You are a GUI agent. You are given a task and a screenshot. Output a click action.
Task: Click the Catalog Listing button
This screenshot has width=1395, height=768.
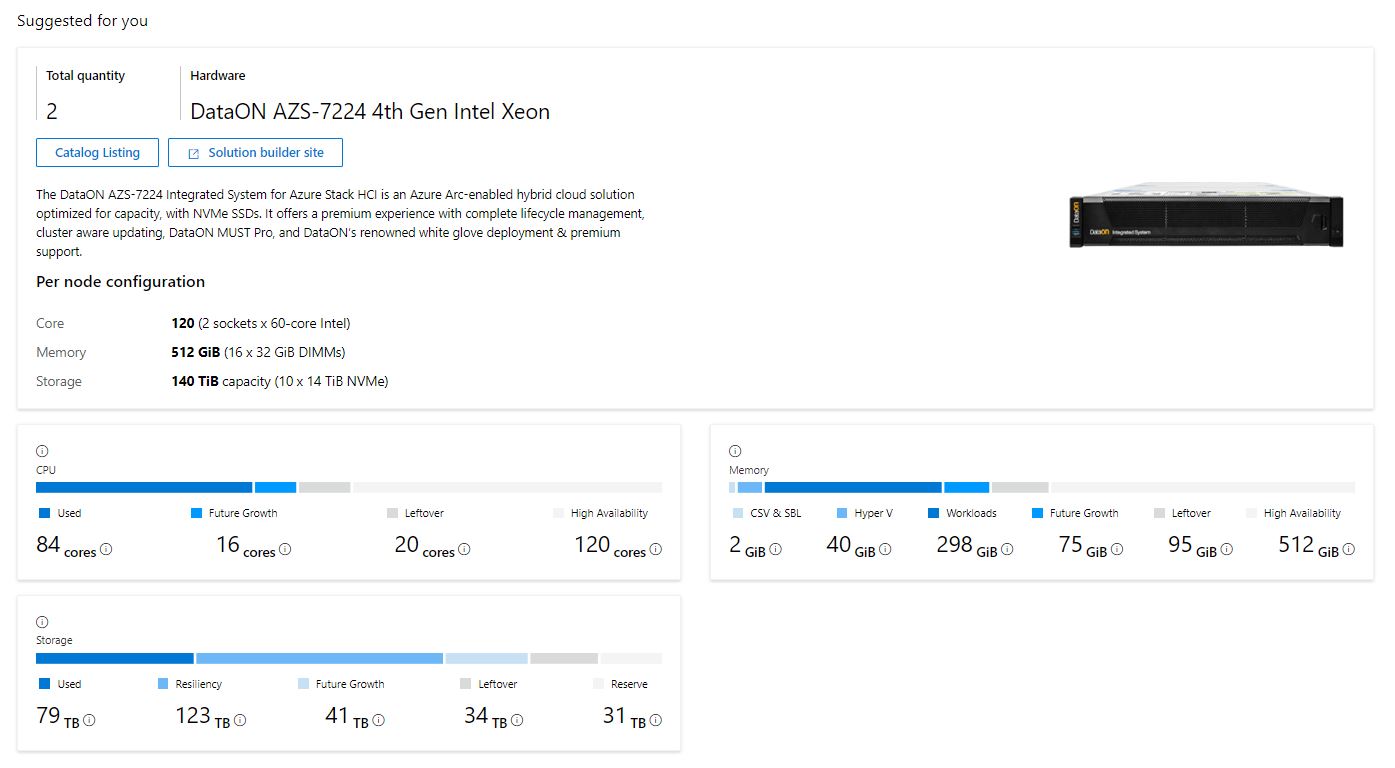(x=97, y=152)
